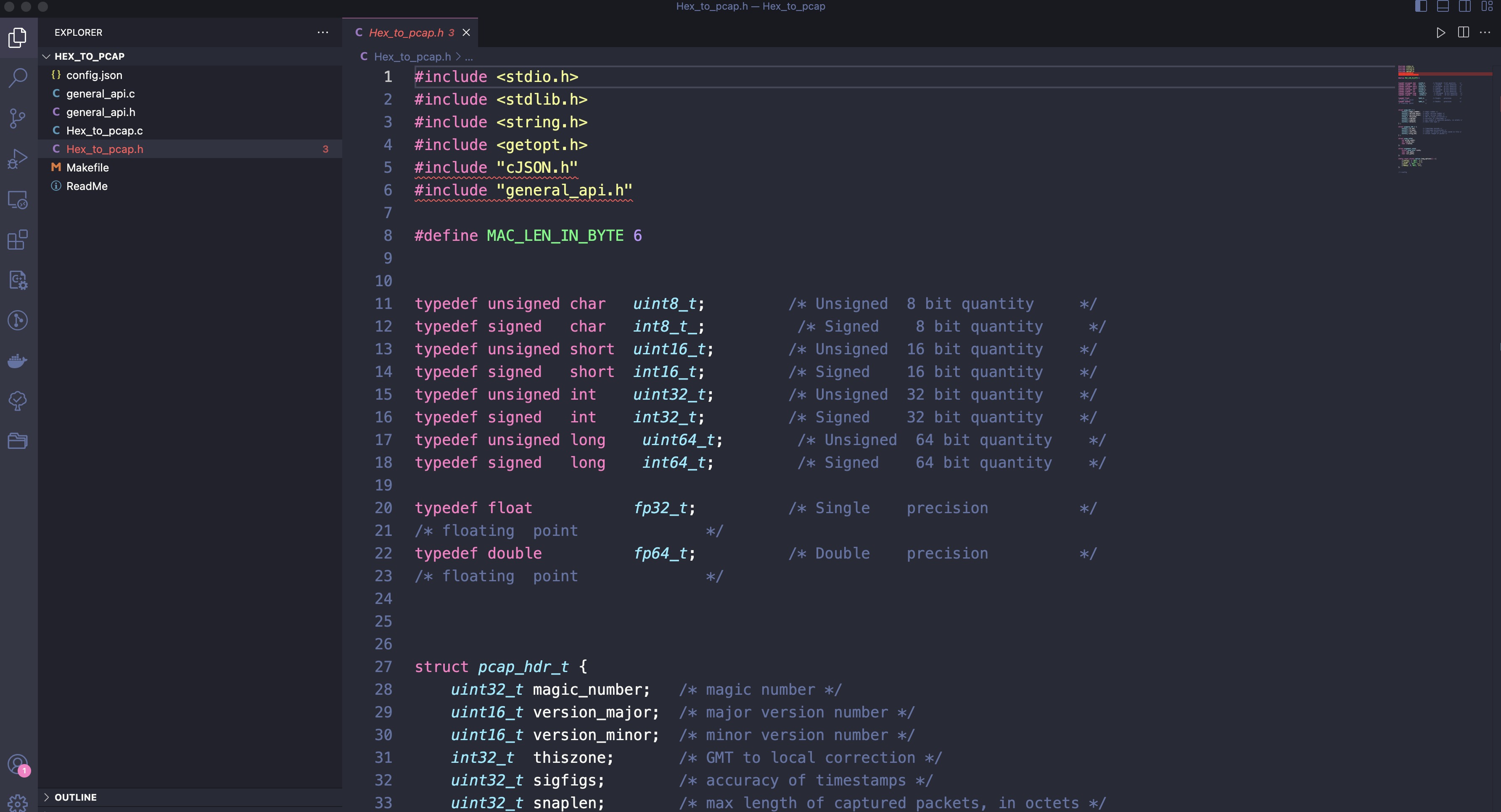Screen dimensions: 1501x812
Task: Select Hex_to_pcap.h in file tree
Action: (190, 149)
